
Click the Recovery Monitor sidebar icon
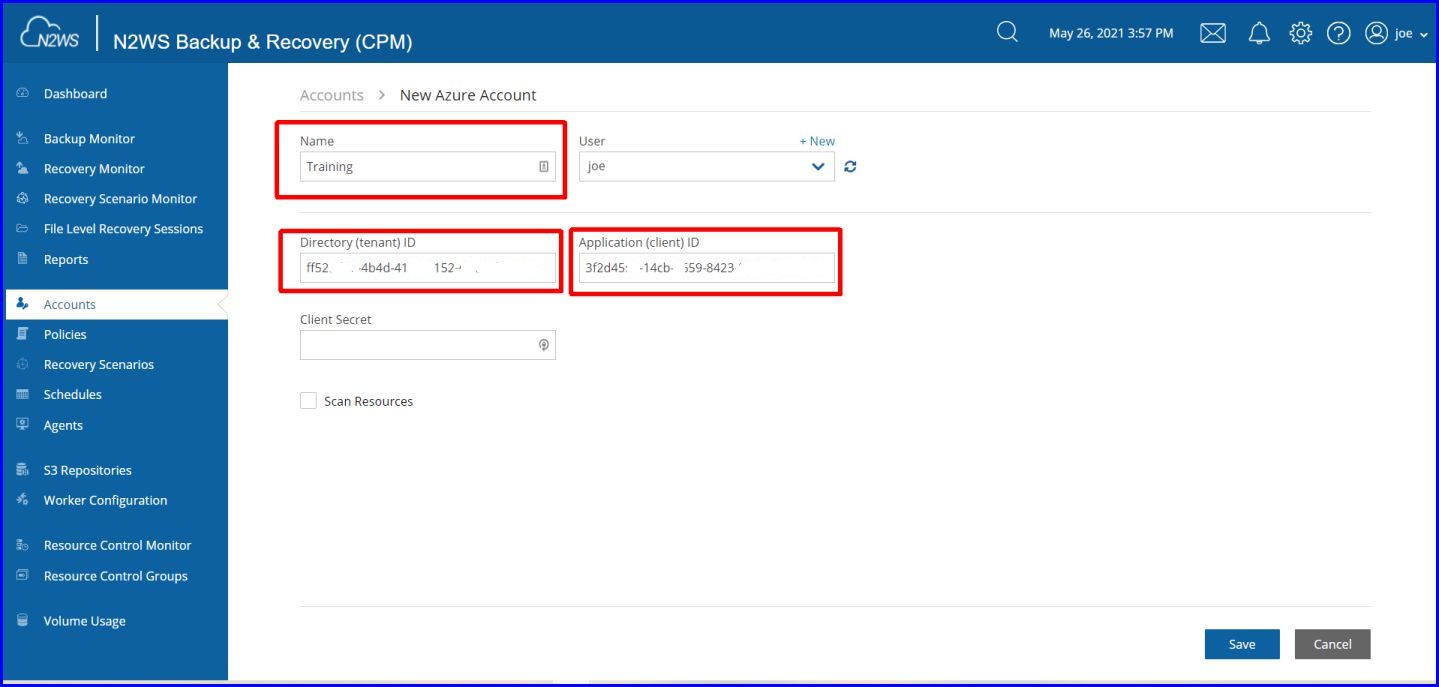point(22,169)
